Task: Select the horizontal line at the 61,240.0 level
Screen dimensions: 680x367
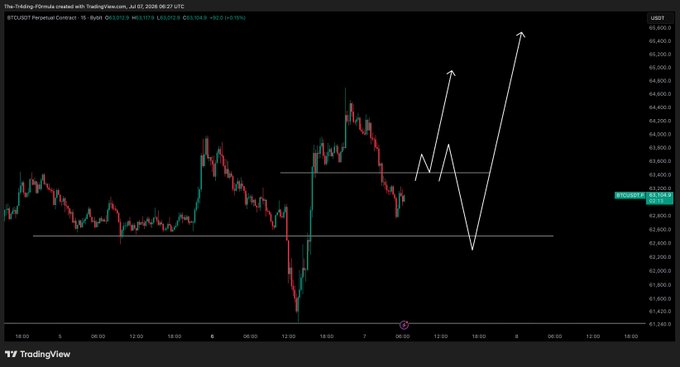Action: pyautogui.click(x=324, y=323)
